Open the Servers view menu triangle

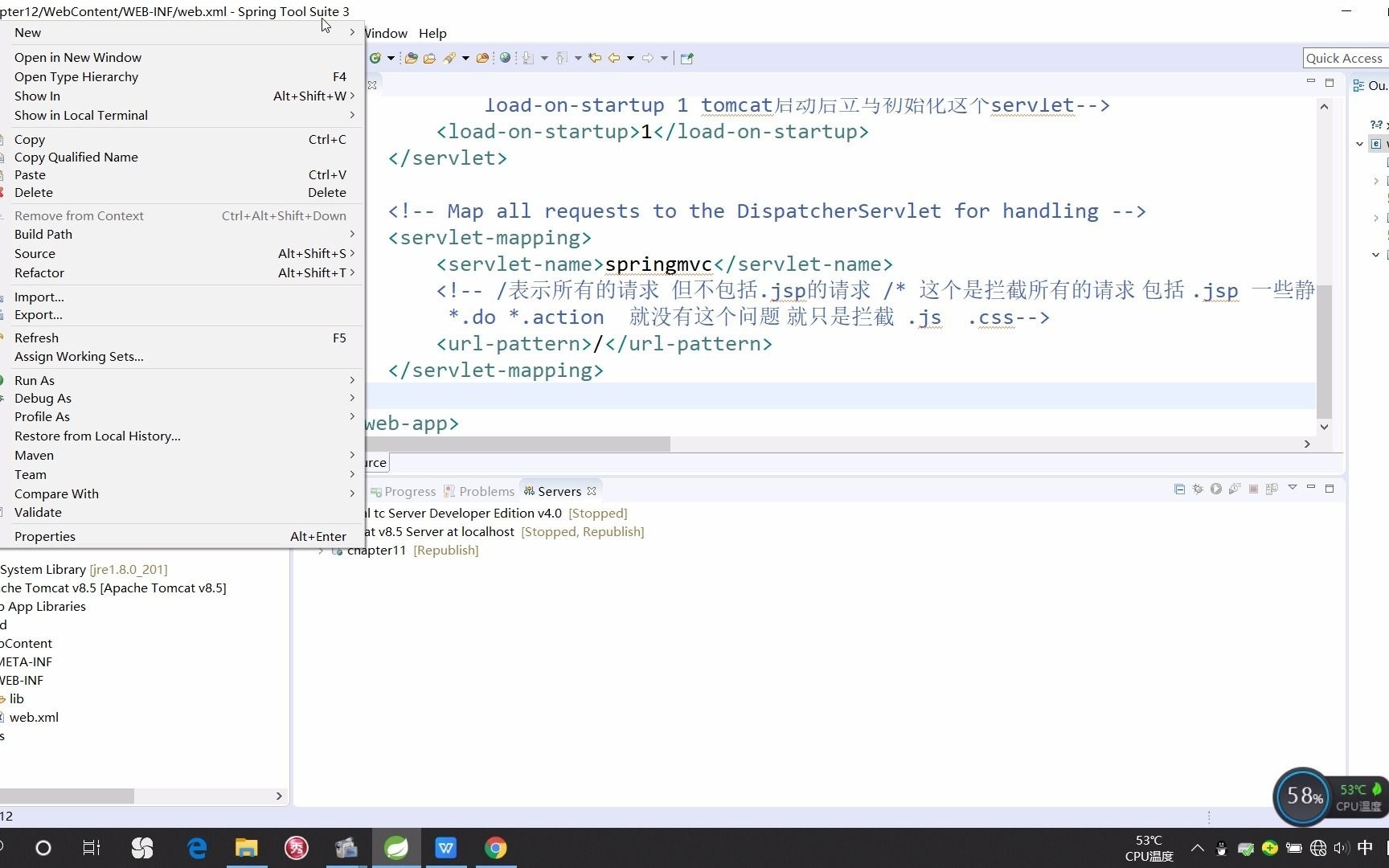pyautogui.click(x=1293, y=487)
